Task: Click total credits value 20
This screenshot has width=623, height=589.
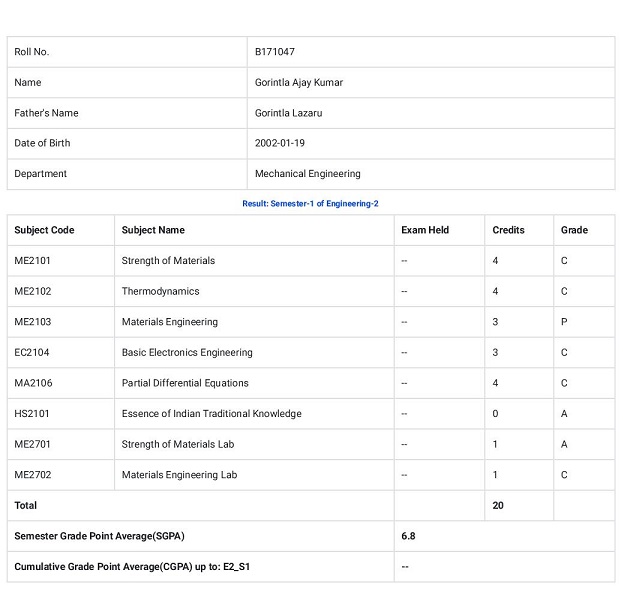Action: 498,506
